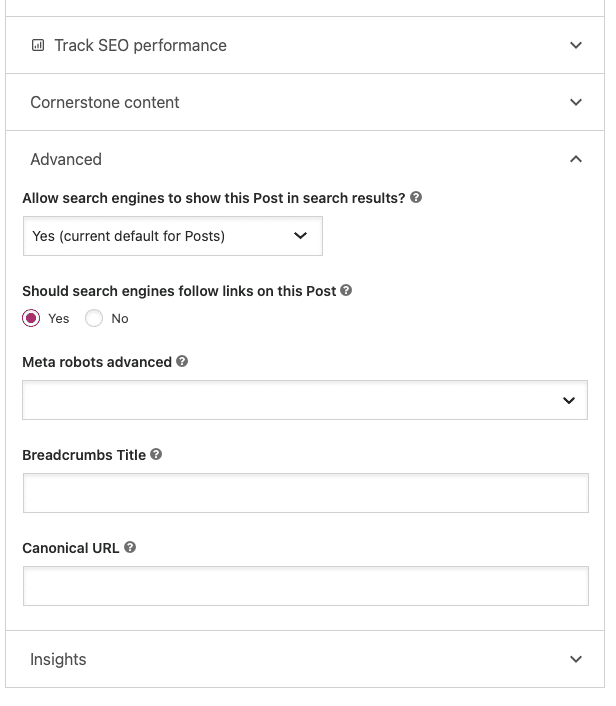Click the Track SEO performance heading text
This screenshot has width=616, height=706.
click(140, 45)
